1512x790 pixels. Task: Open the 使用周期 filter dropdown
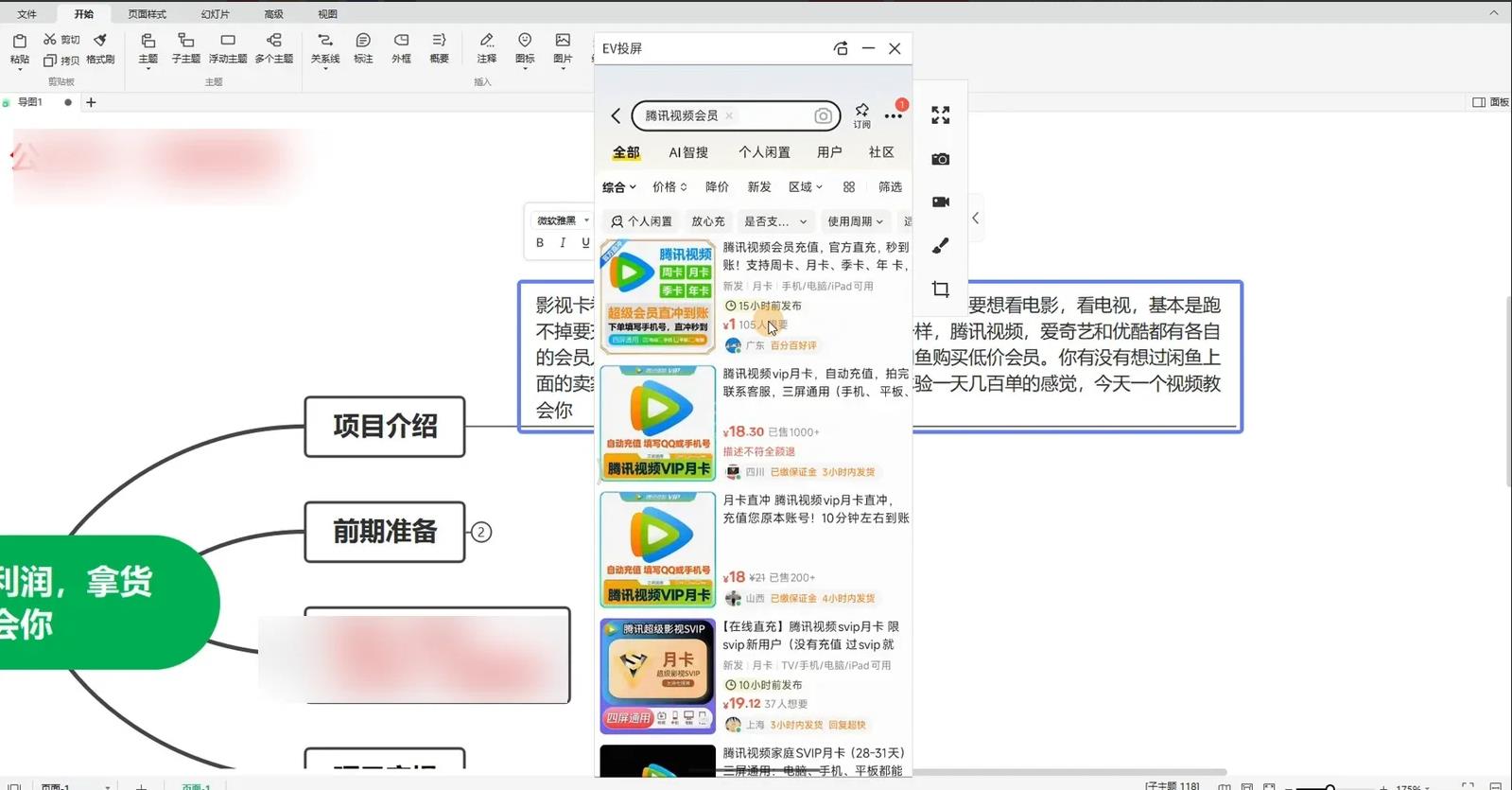tap(856, 221)
